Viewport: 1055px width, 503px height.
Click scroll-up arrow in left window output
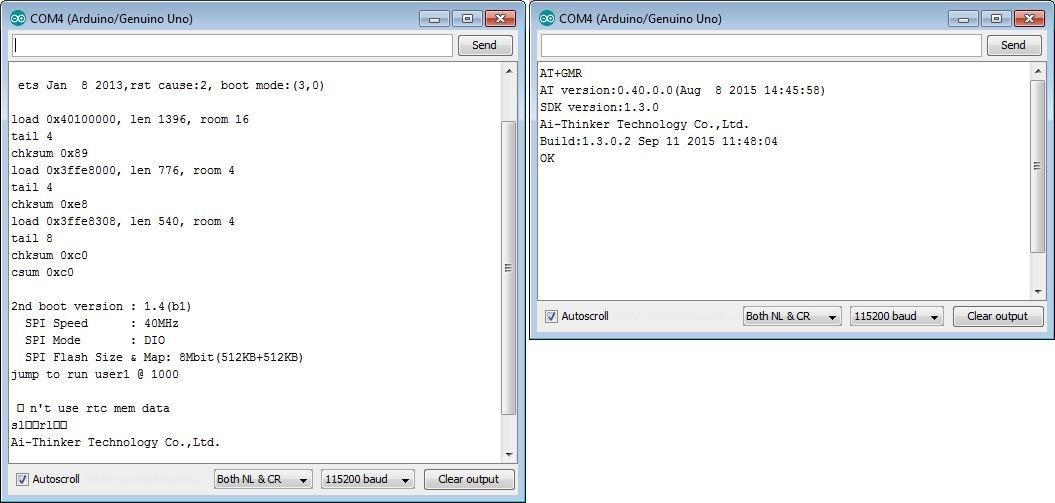coord(509,71)
